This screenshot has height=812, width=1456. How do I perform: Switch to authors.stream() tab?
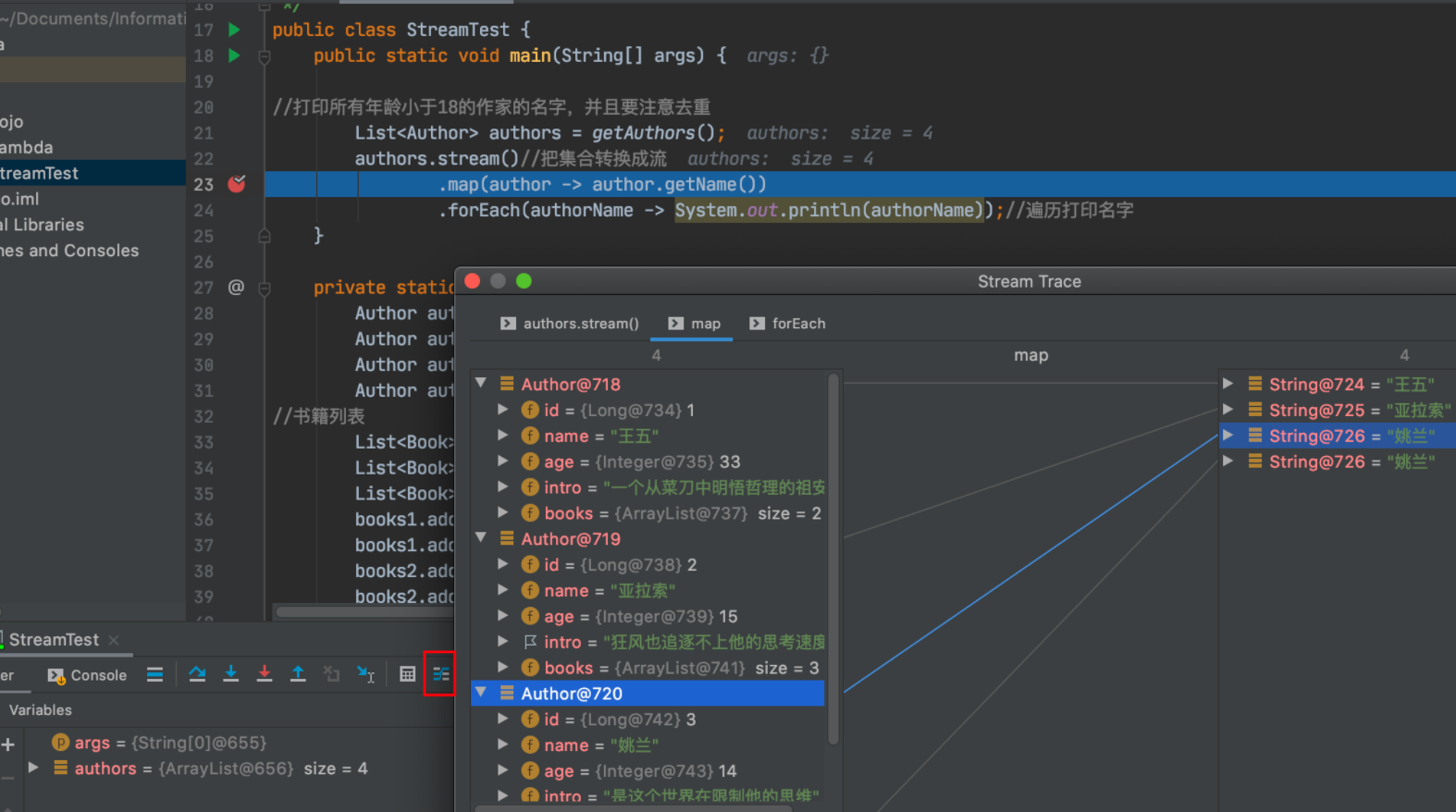pyautogui.click(x=570, y=323)
